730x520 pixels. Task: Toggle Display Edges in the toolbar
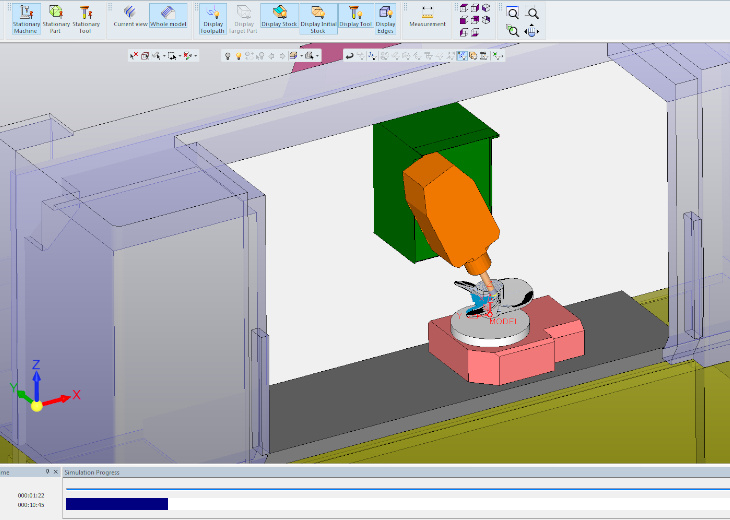[385, 19]
